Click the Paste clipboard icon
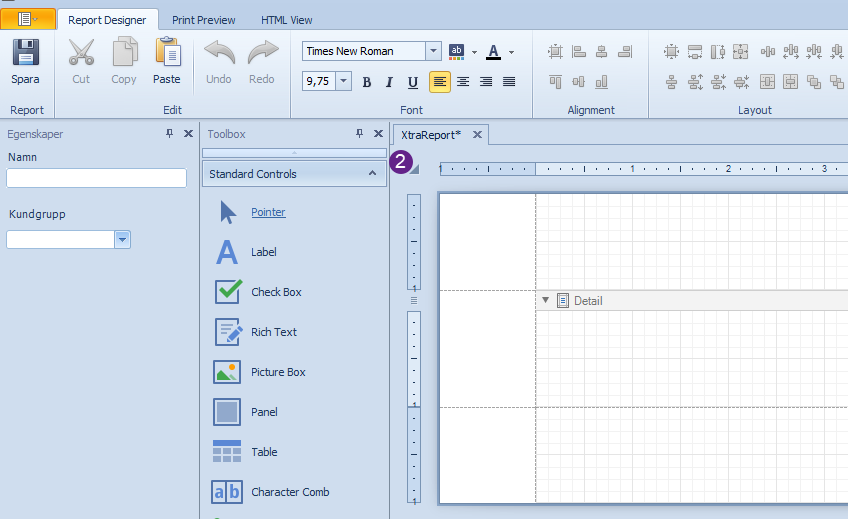 pyautogui.click(x=167, y=52)
